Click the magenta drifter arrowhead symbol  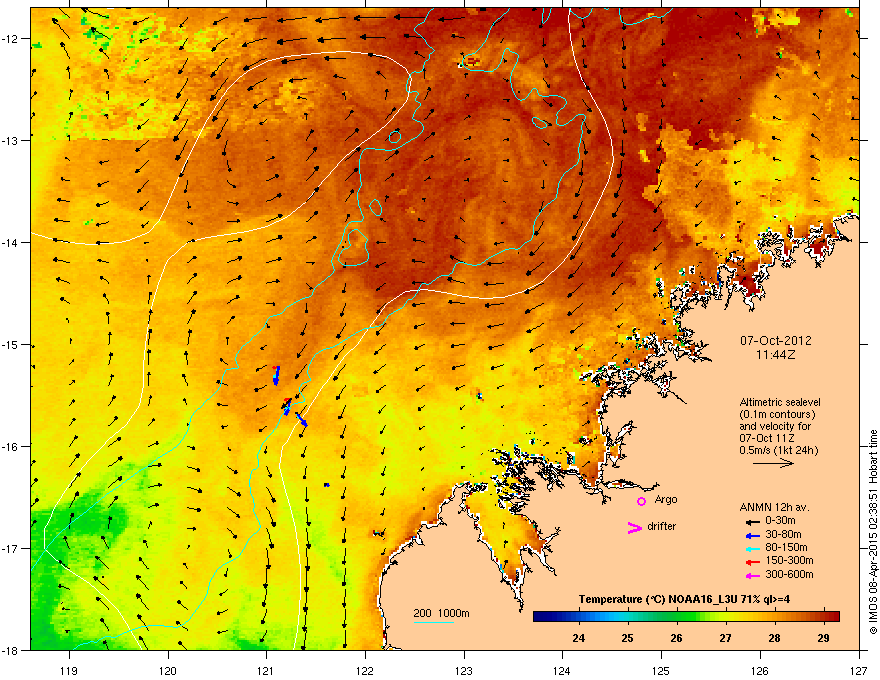point(634,527)
